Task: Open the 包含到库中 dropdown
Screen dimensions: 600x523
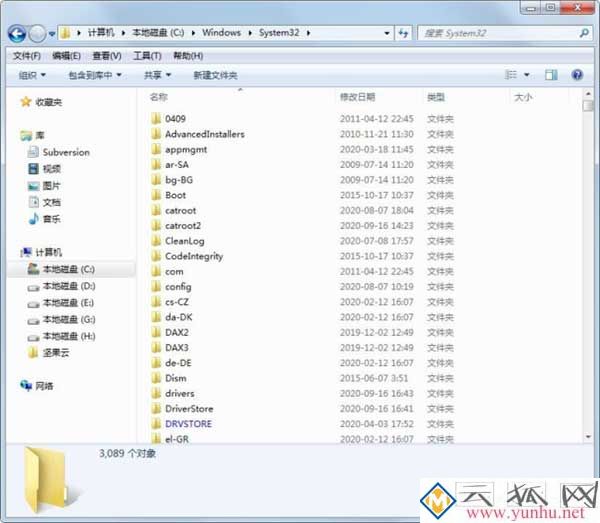Action: click(95, 75)
